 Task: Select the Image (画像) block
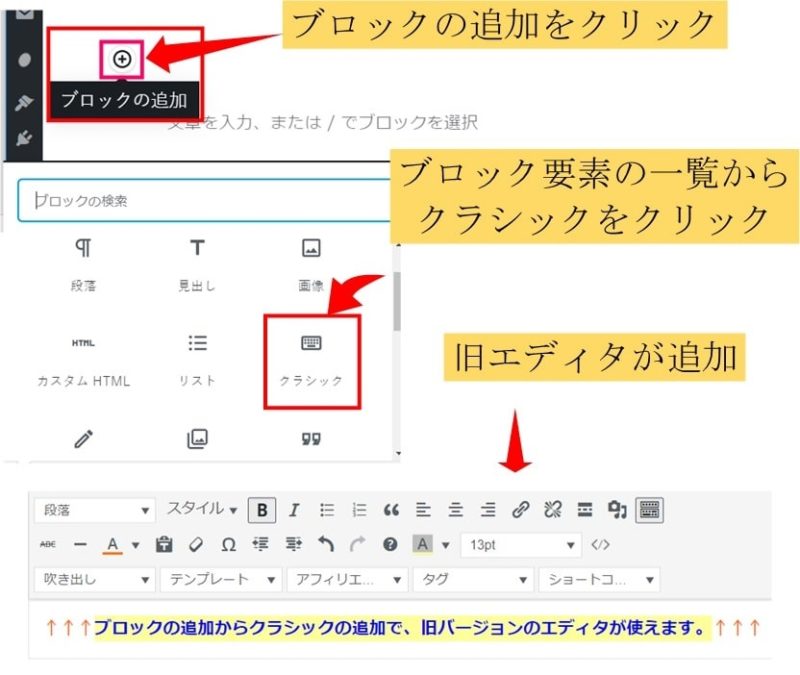(x=311, y=265)
